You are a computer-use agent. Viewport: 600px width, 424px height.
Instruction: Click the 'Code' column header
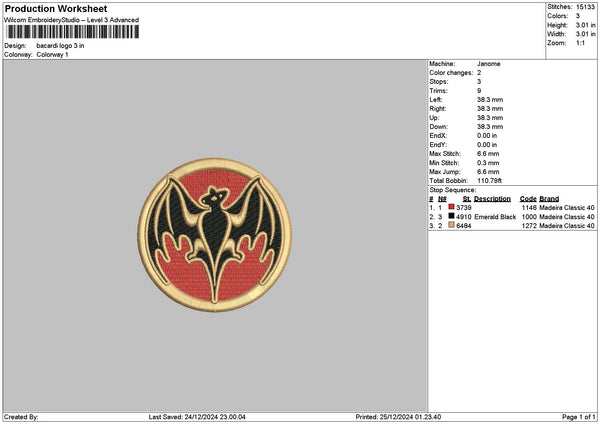click(x=528, y=199)
